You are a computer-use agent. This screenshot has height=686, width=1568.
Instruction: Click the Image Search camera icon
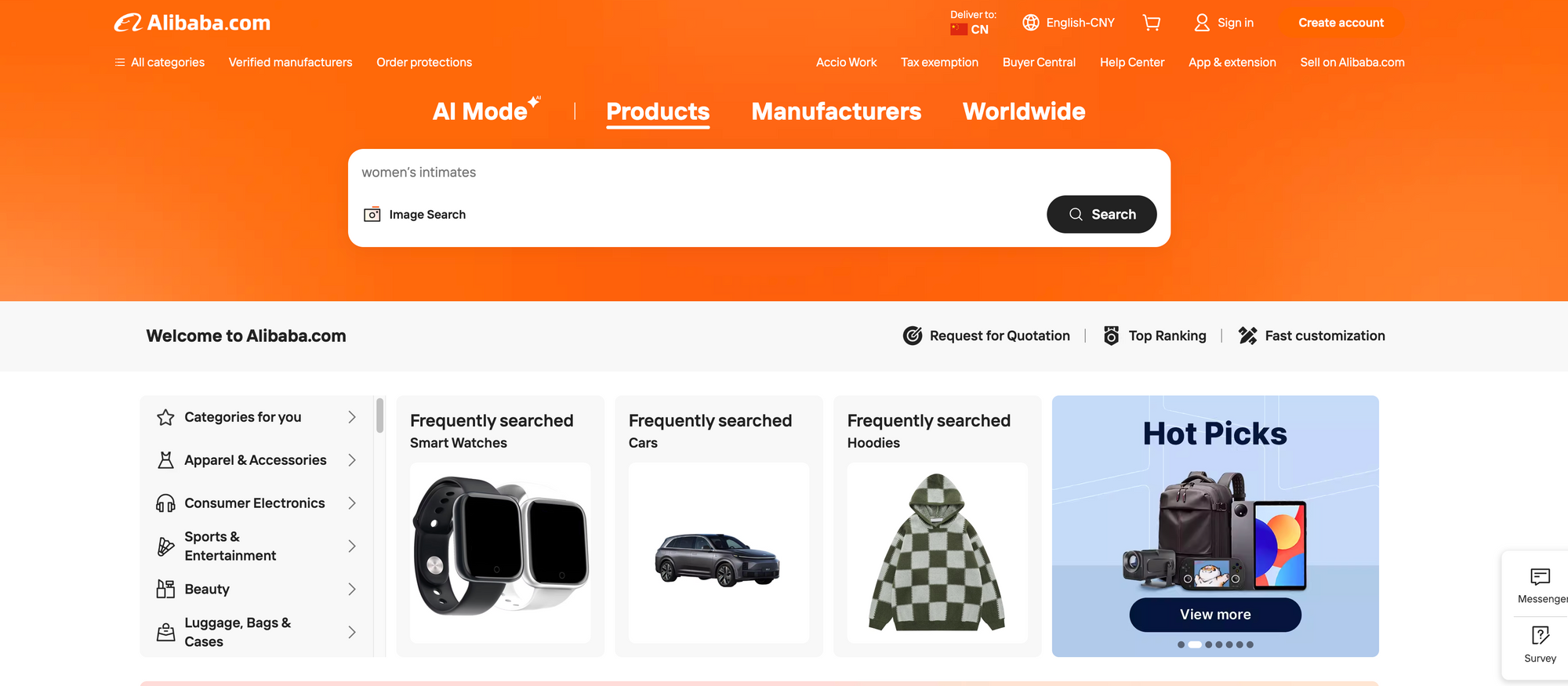[x=372, y=214]
